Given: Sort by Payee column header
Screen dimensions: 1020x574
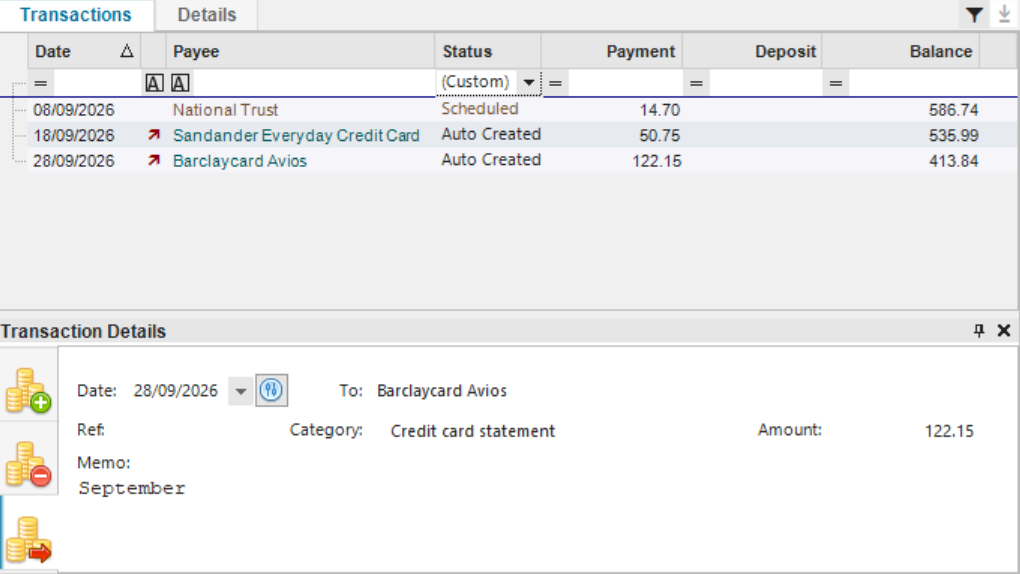Looking at the screenshot, I should 300,51.
